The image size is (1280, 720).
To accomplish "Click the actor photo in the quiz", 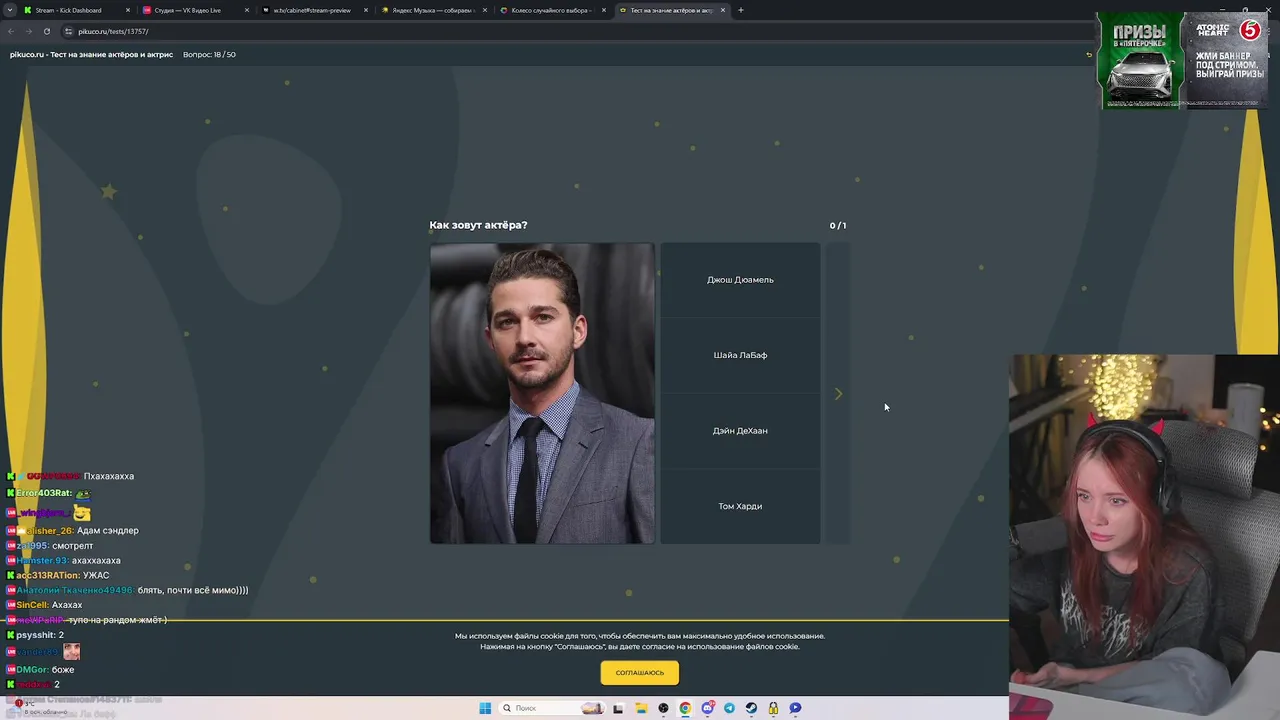I will tap(543, 394).
